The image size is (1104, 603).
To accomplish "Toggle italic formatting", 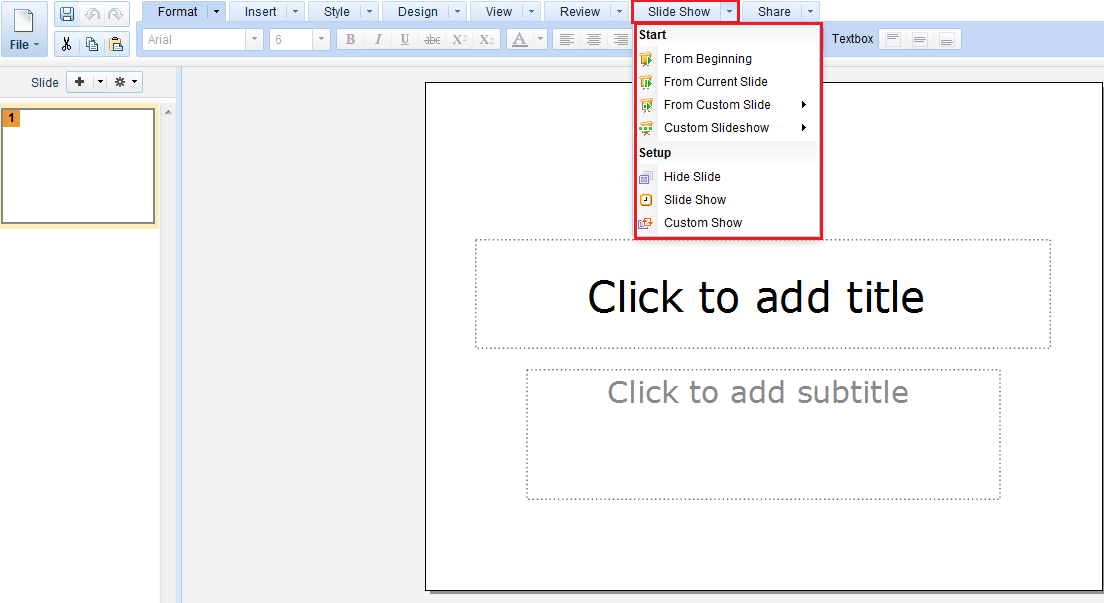I will coord(378,39).
